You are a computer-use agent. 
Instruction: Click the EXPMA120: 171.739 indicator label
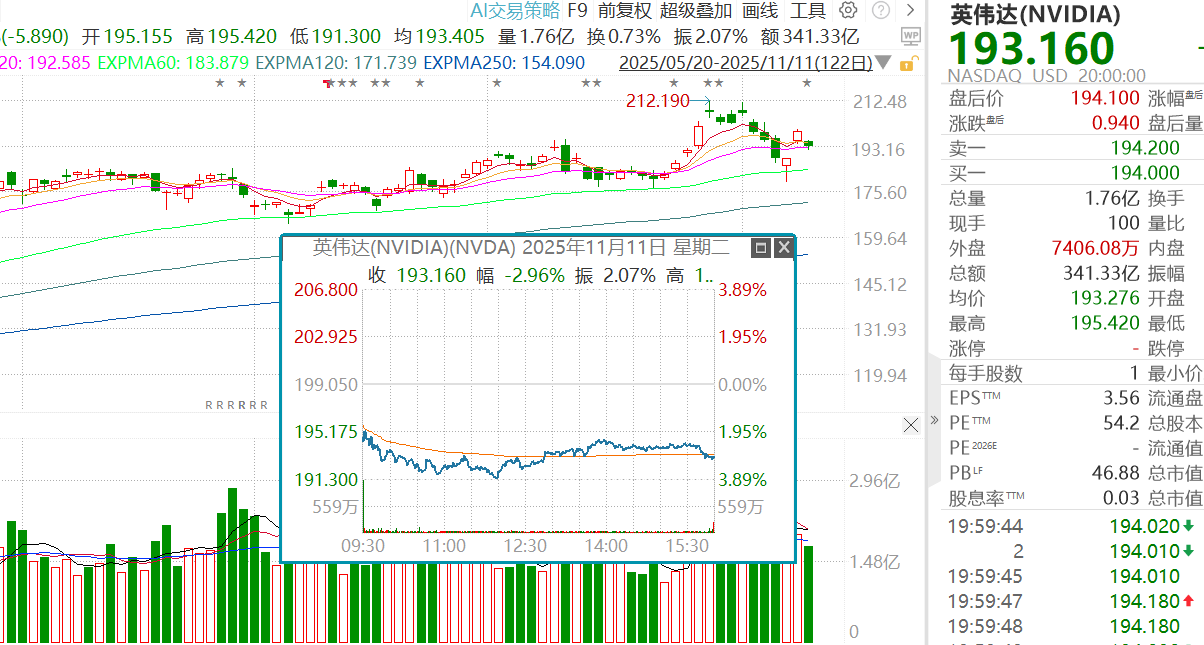(x=336, y=63)
